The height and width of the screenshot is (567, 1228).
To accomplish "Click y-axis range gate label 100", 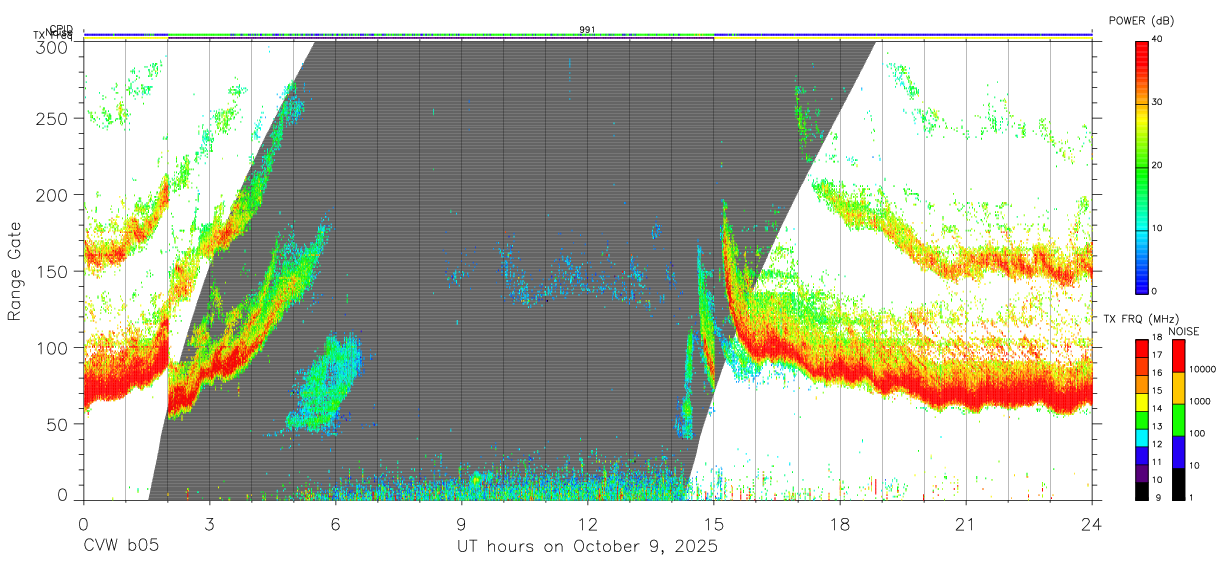I will pyautogui.click(x=50, y=347).
